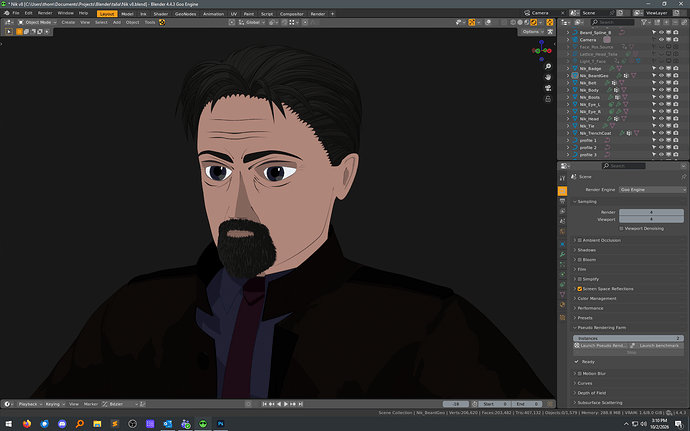Viewport: 690px width, 431px height.
Task: Open the Particles properties tab
Action: click(562, 265)
